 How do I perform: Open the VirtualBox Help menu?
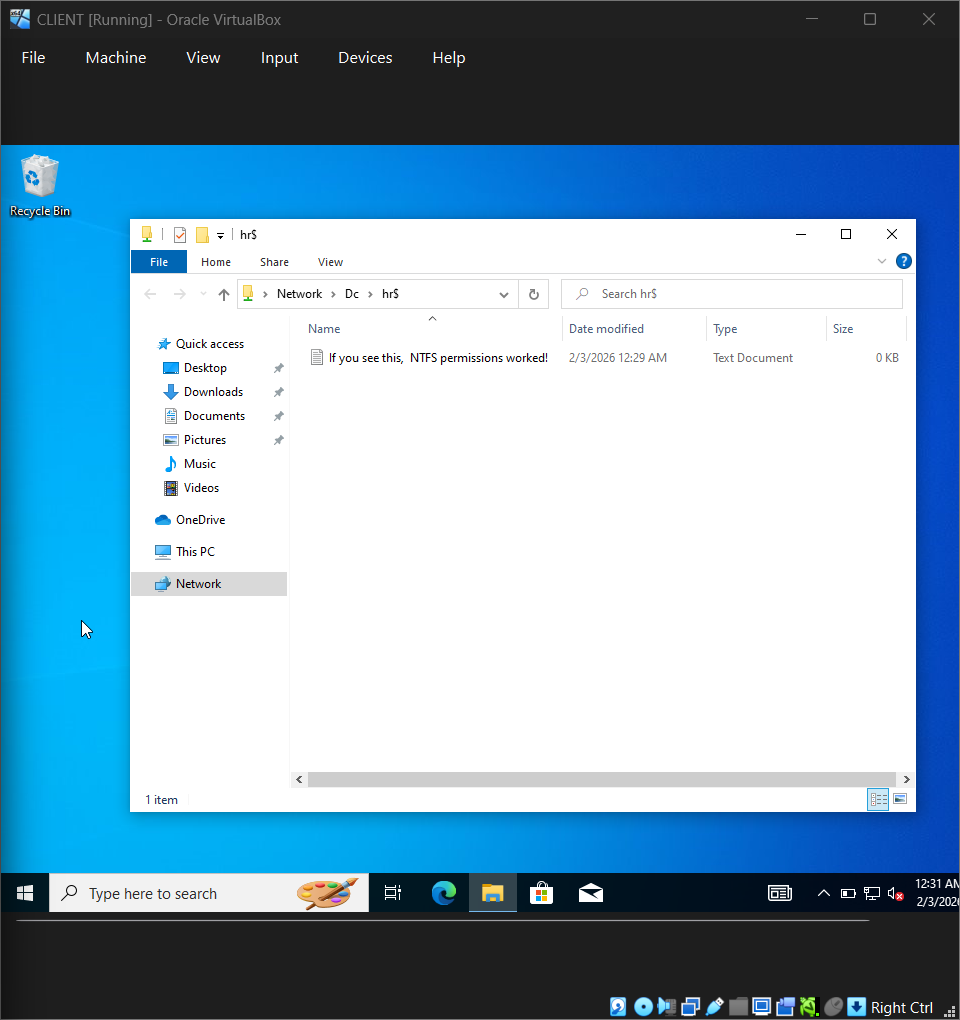[449, 58]
